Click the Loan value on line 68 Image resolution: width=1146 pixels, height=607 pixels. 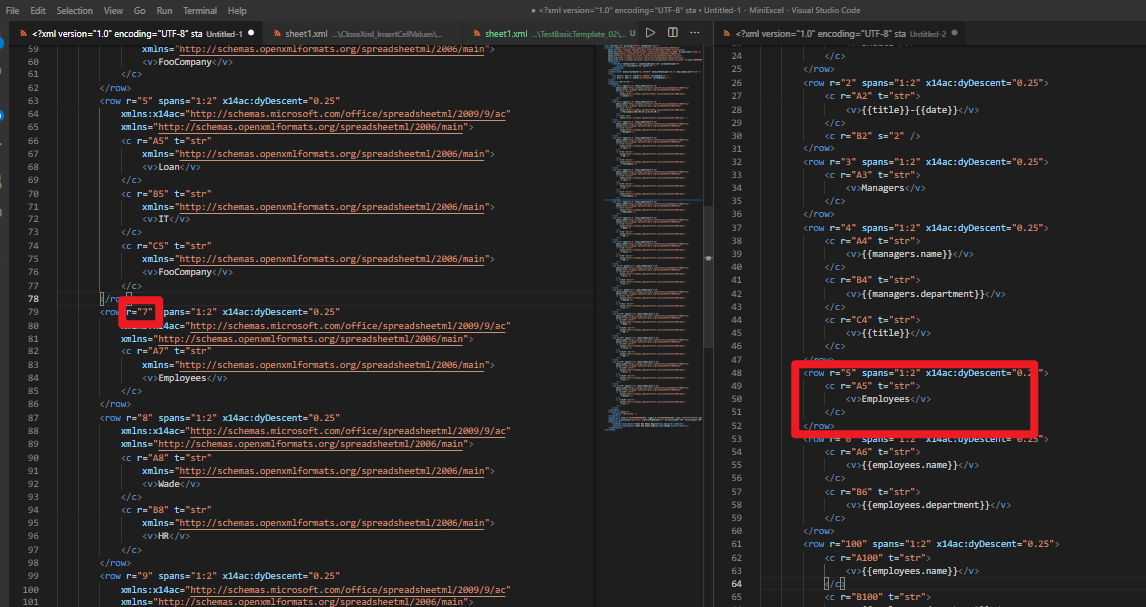click(x=168, y=167)
